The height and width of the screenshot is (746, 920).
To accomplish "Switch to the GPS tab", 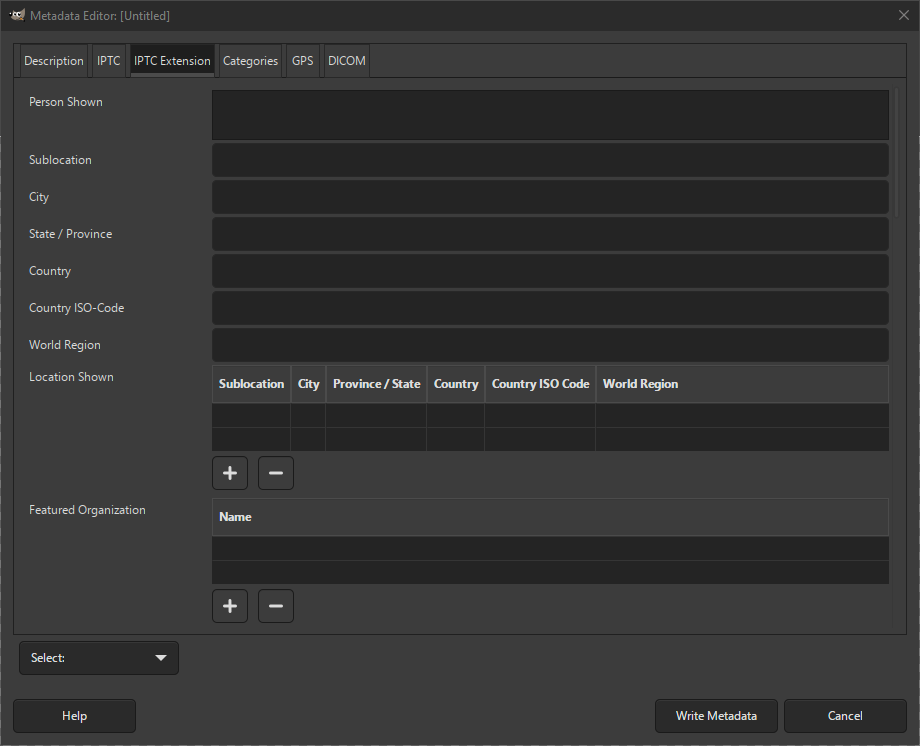I will click(302, 60).
